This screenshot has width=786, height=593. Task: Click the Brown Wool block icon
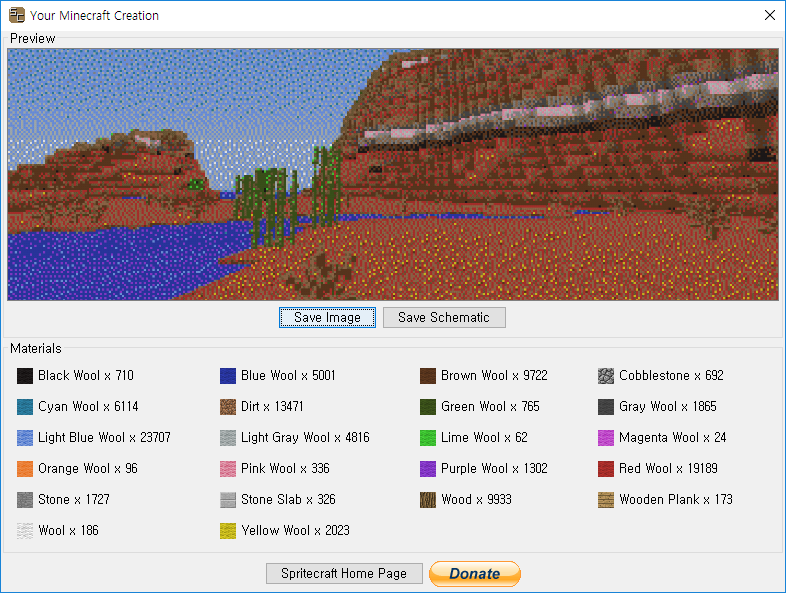click(x=428, y=376)
